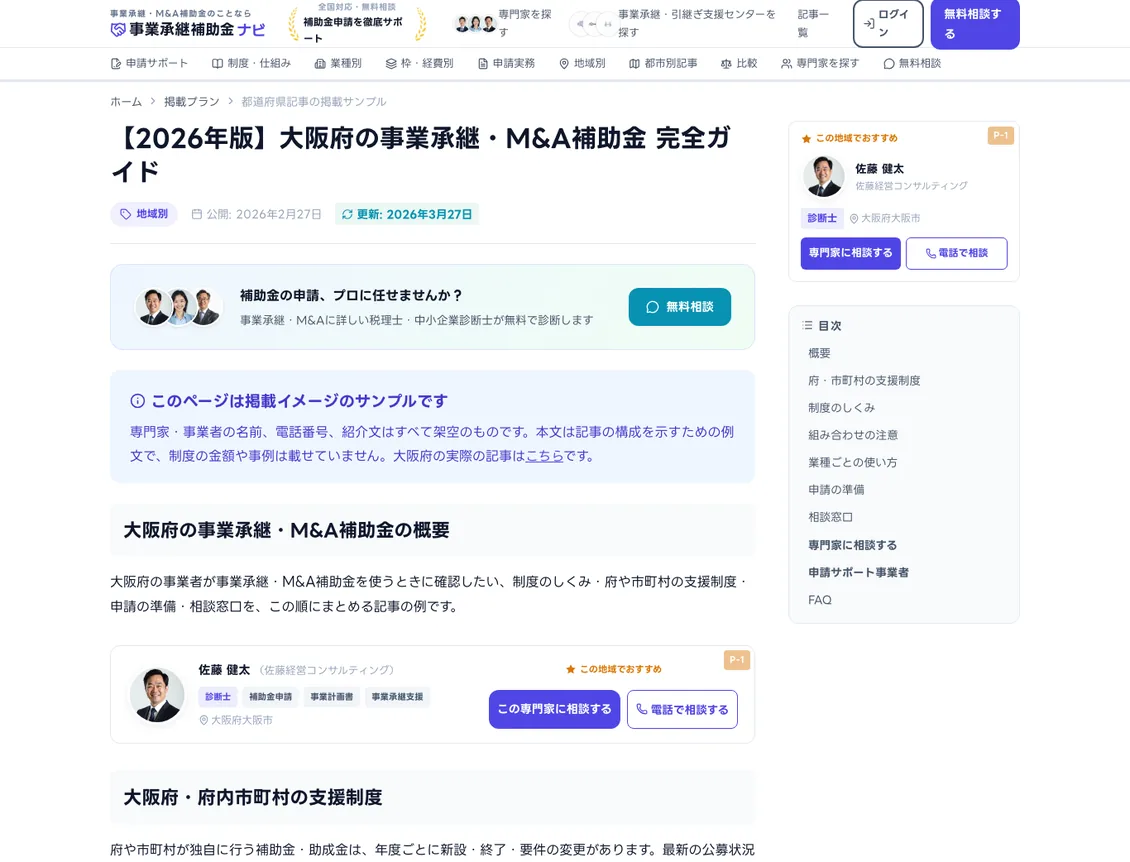Click 佐藤 健太's photo in article card
Screen dimensions: 1130x862
point(156,695)
